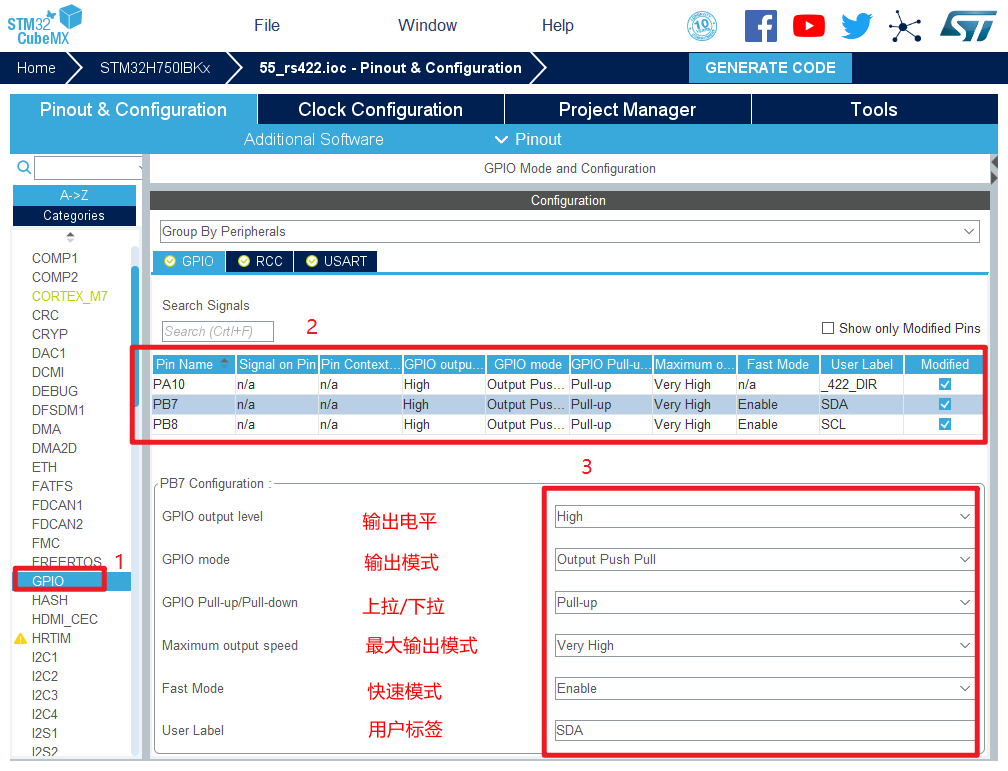Click the User Label field containing SDA
1008x771 pixels.
click(764, 731)
